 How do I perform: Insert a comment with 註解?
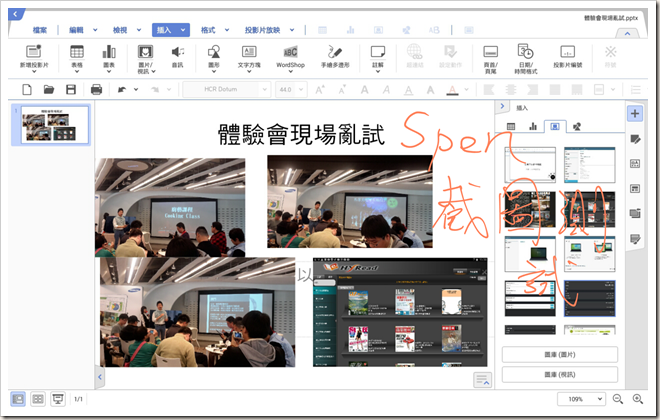point(378,58)
